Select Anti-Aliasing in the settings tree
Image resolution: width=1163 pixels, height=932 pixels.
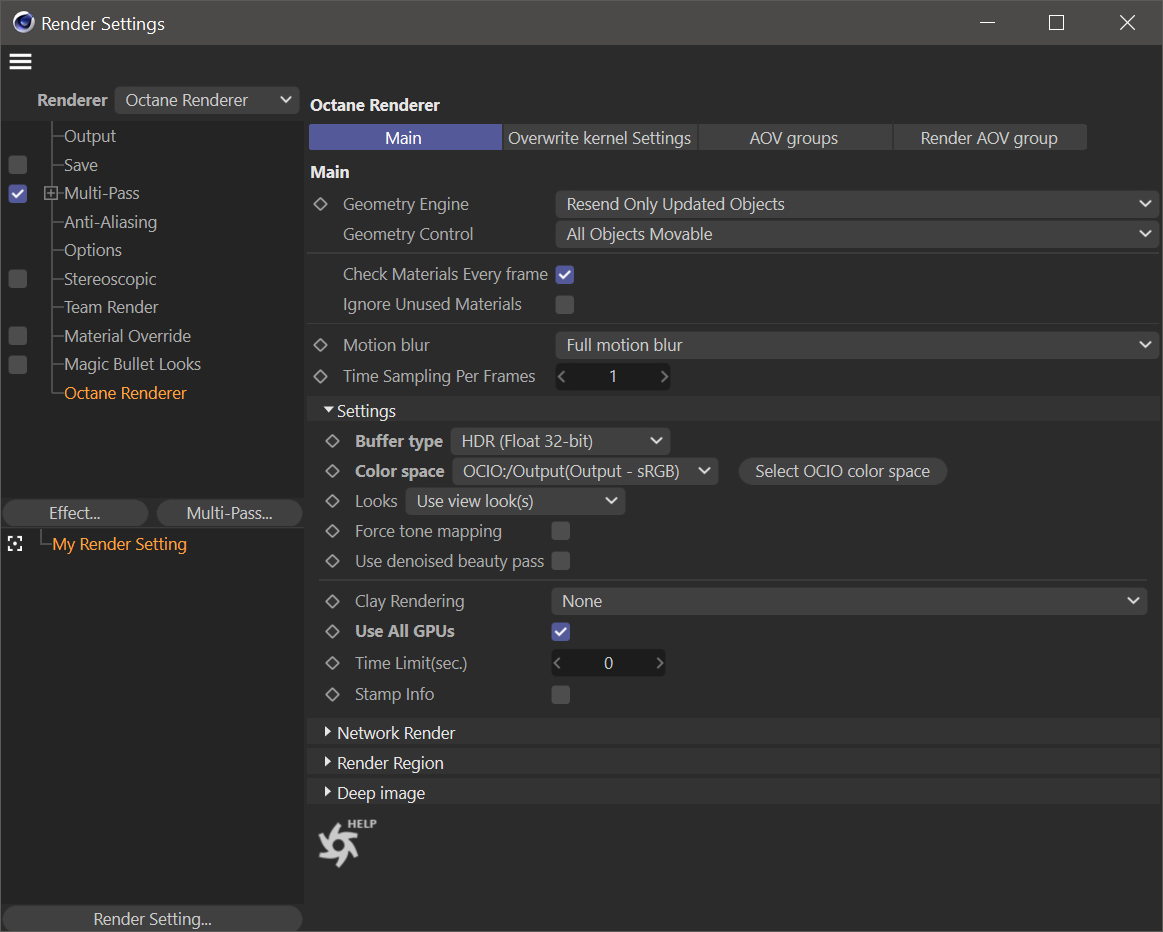click(x=110, y=222)
